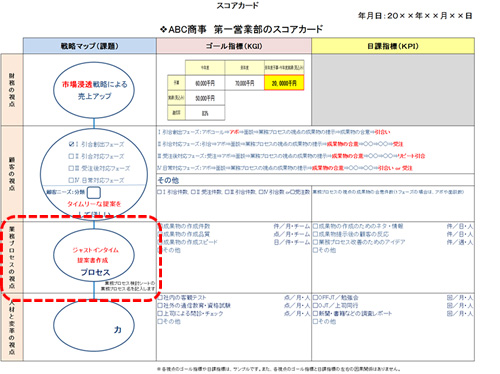The height and width of the screenshot is (374, 500).
Task: Tick the Ⅲ 受注後対応フェーズ checkbox
Action: click(x=71, y=168)
